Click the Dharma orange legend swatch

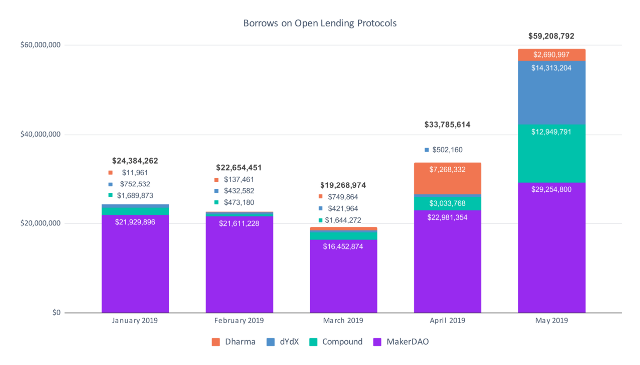tap(216, 342)
